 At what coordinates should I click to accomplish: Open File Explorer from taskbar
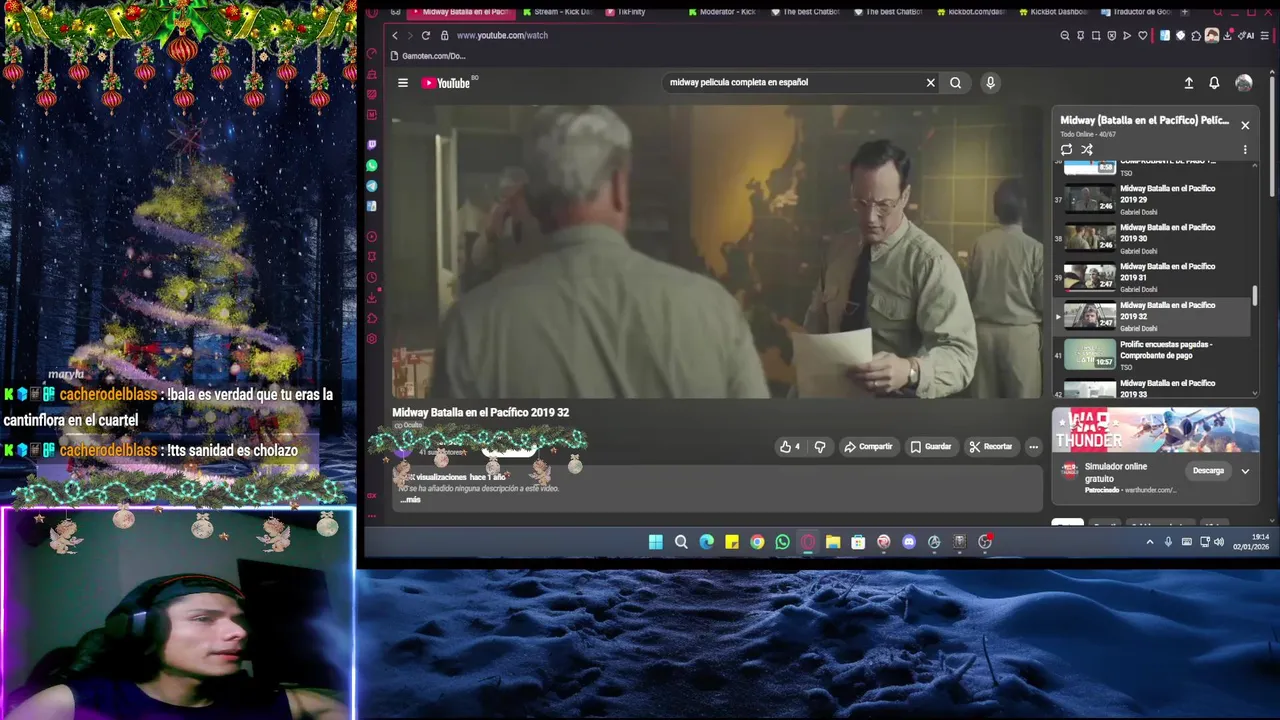833,542
